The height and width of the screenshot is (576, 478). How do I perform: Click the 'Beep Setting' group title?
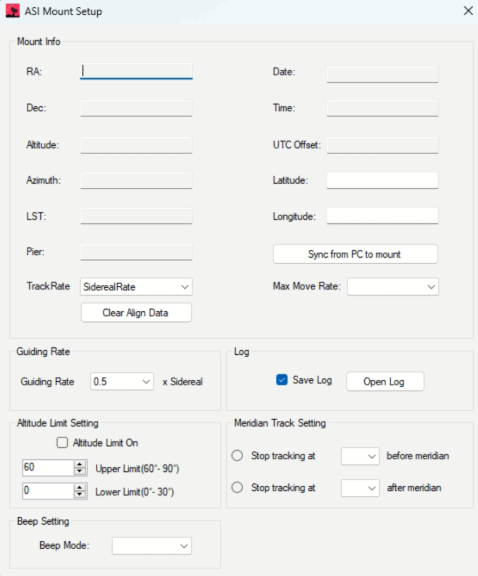point(43,521)
